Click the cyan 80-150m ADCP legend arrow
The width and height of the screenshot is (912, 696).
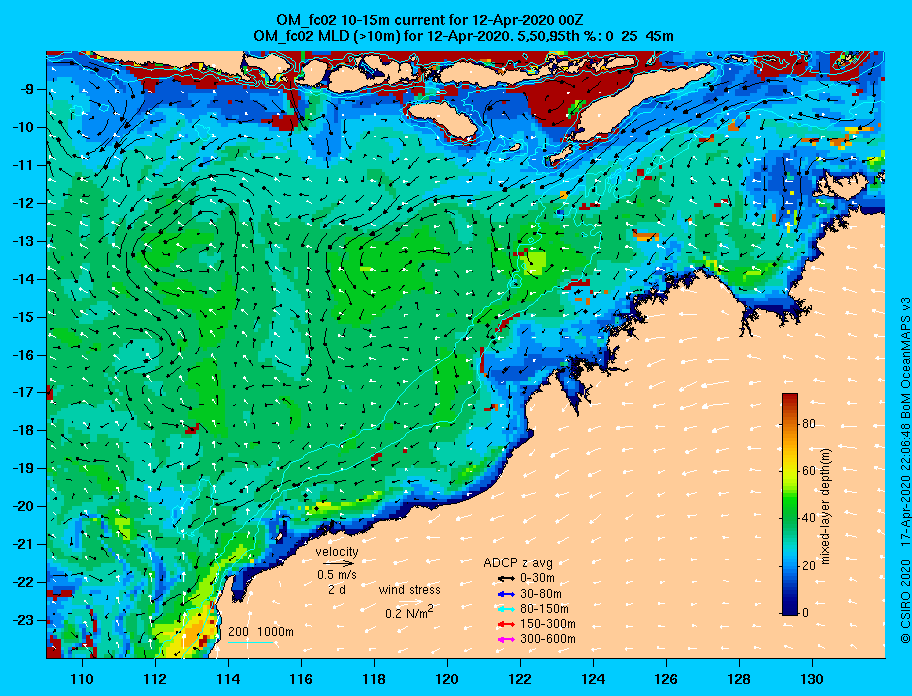[x=505, y=609]
